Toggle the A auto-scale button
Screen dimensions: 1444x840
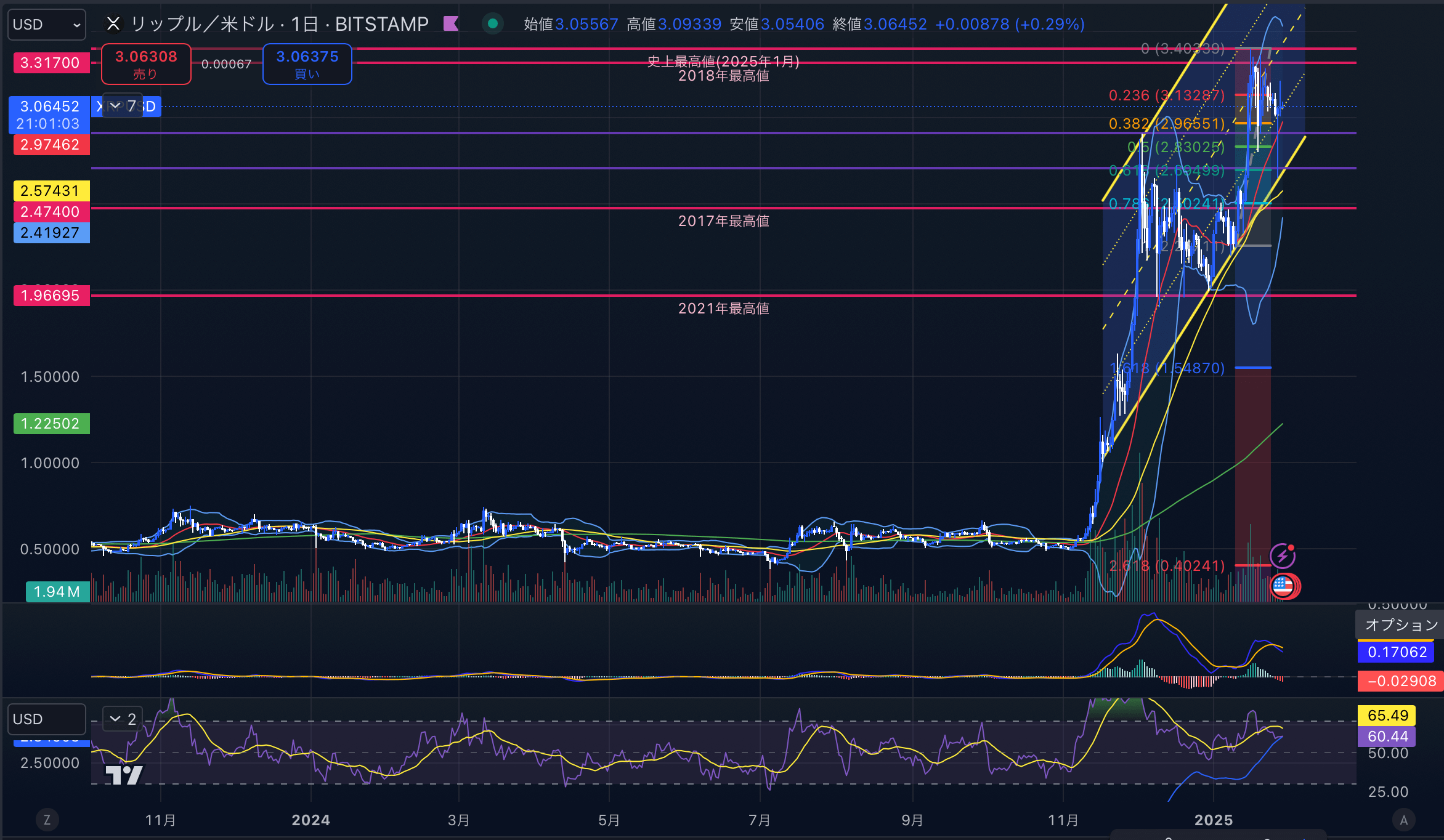pyautogui.click(x=1404, y=820)
